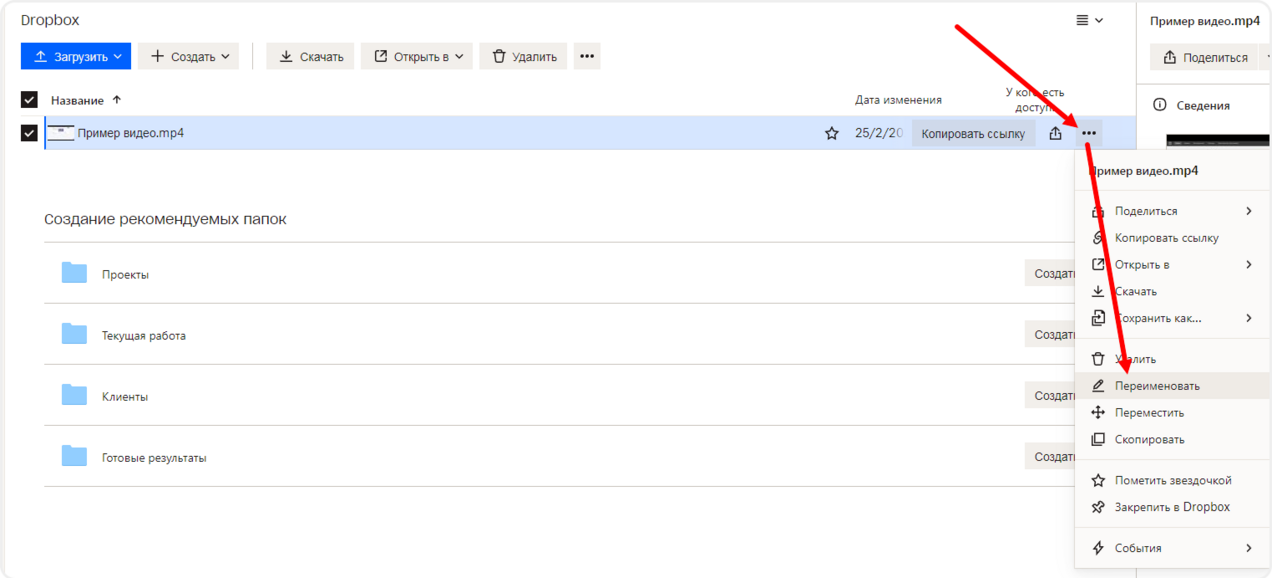Image resolution: width=1272 pixels, height=578 pixels.
Task: Click the sort arrow next to Название
Action: 116,100
